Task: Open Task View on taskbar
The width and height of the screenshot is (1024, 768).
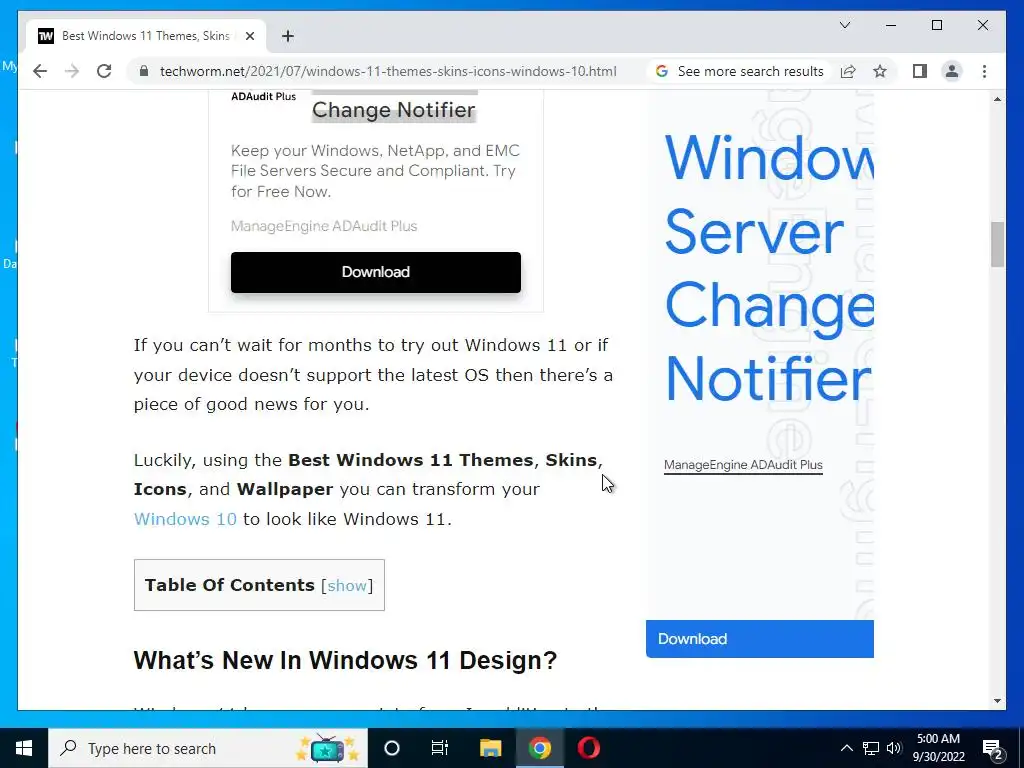Action: pyautogui.click(x=440, y=748)
